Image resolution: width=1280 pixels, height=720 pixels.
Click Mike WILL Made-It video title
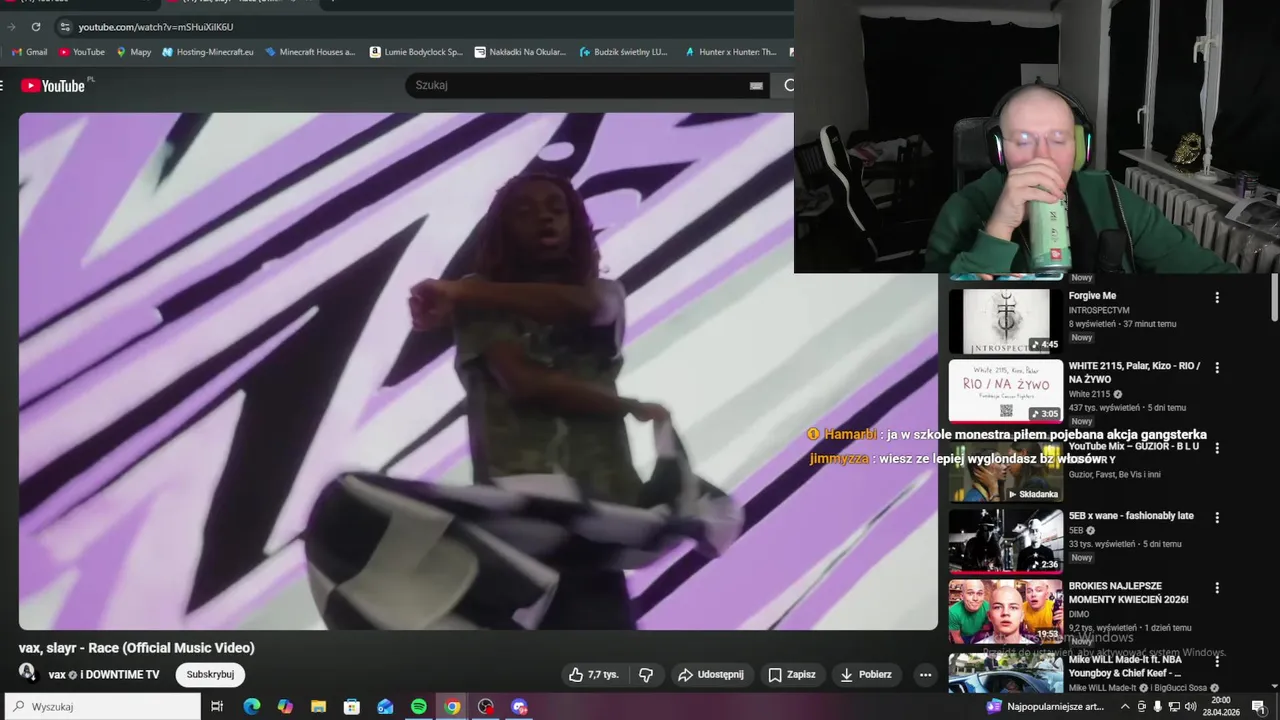point(1125,666)
